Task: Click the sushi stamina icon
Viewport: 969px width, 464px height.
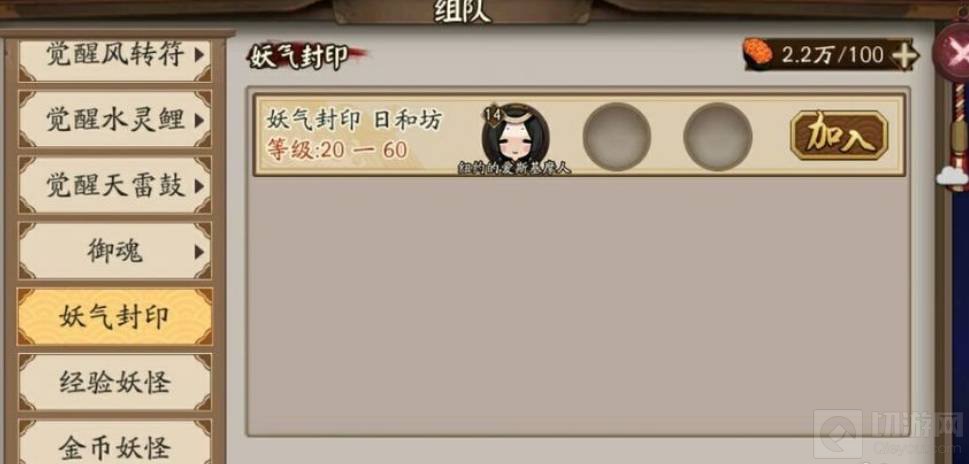Action: tap(757, 52)
